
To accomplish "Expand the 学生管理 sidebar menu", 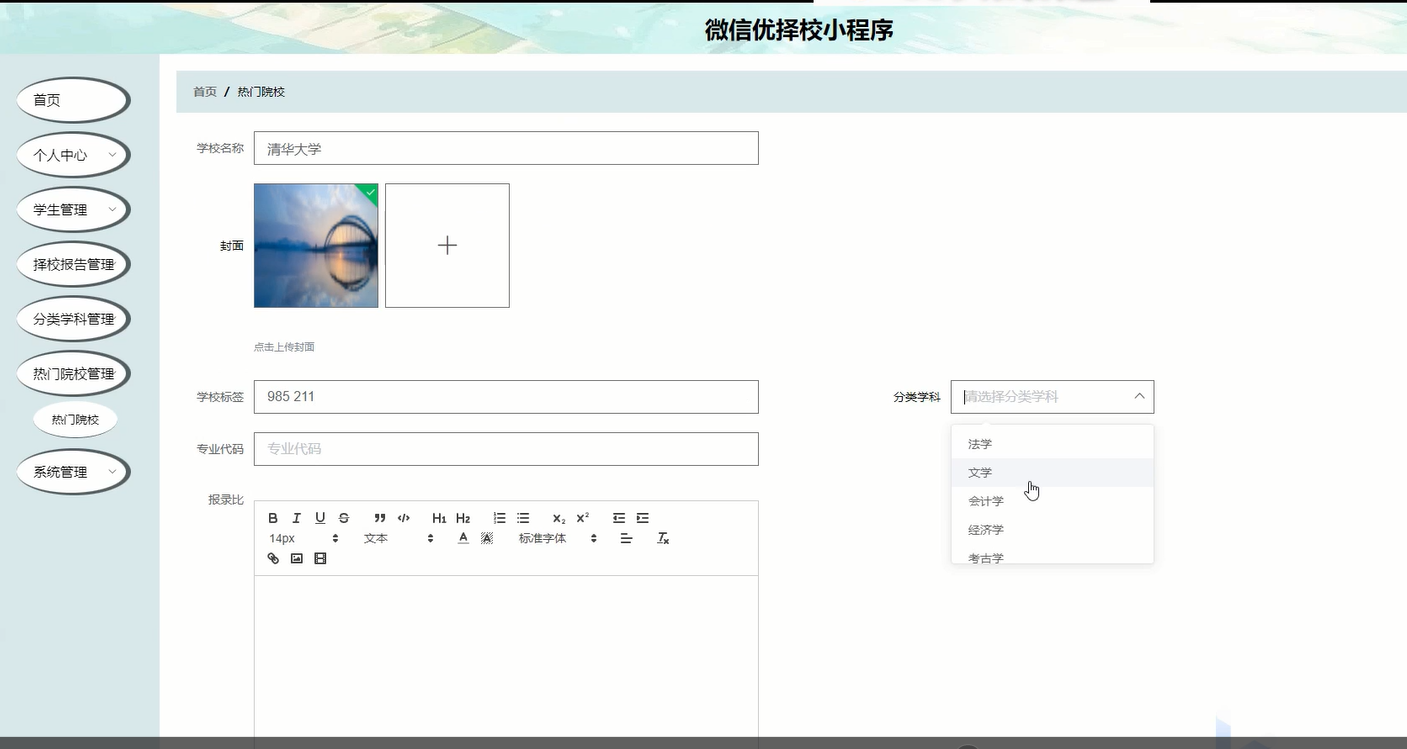I will (73, 210).
